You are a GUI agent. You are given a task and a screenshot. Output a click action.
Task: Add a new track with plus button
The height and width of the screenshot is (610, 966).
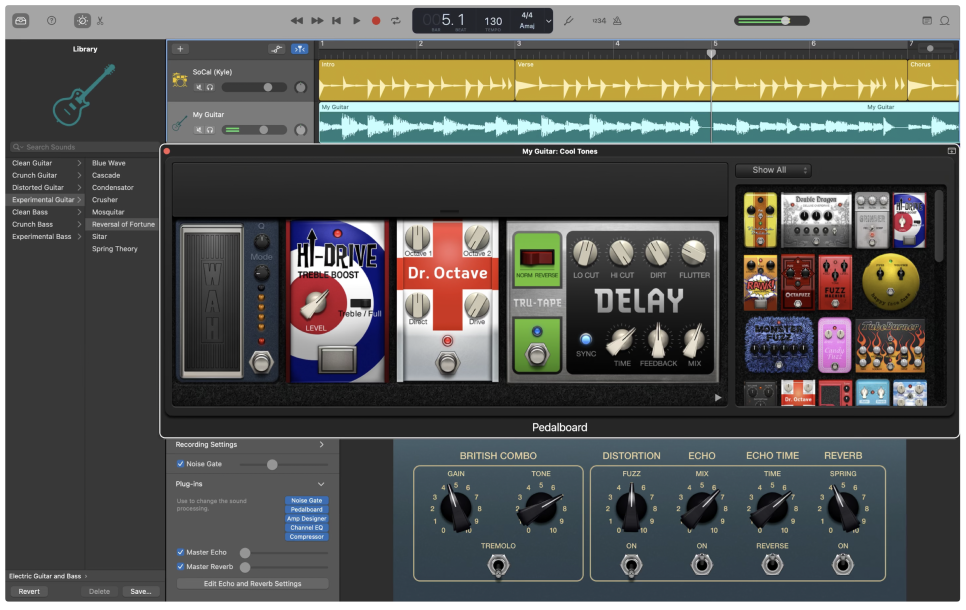coord(180,49)
